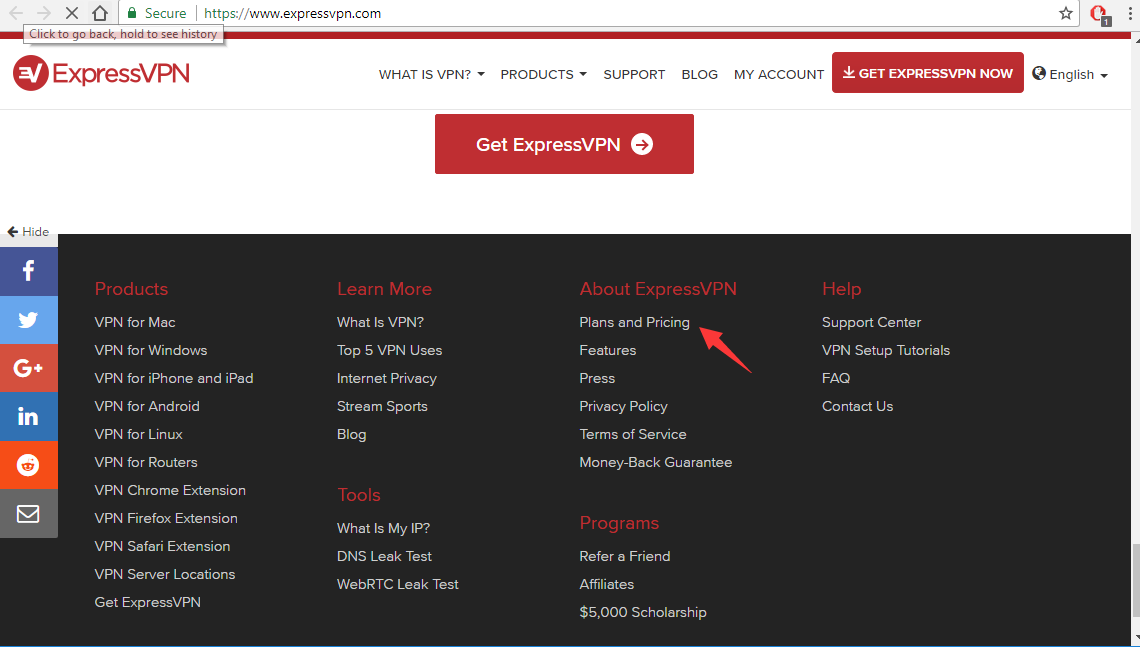Open Stream Sports link
The width and height of the screenshot is (1140, 647).
point(382,406)
